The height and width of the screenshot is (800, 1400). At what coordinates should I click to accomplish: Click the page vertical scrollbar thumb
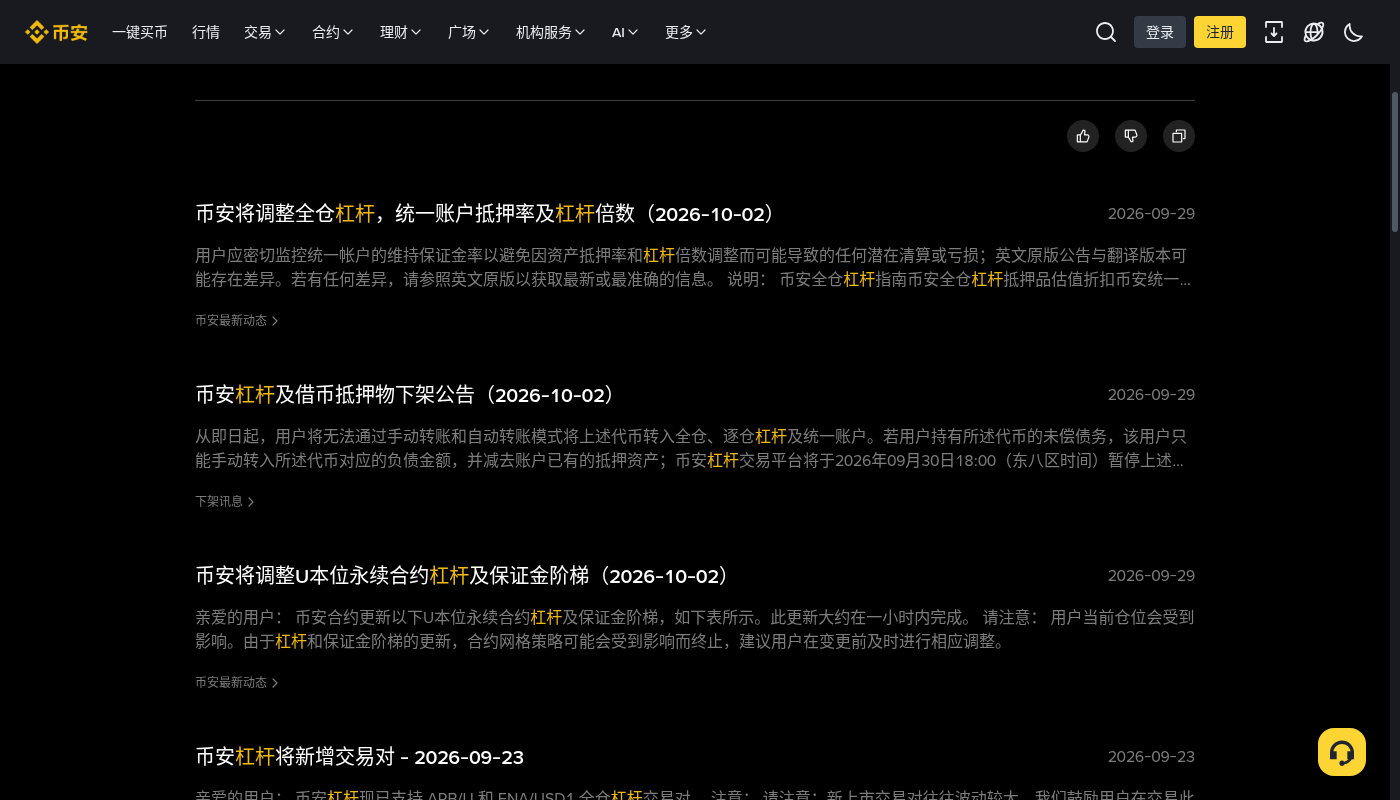point(1396,162)
